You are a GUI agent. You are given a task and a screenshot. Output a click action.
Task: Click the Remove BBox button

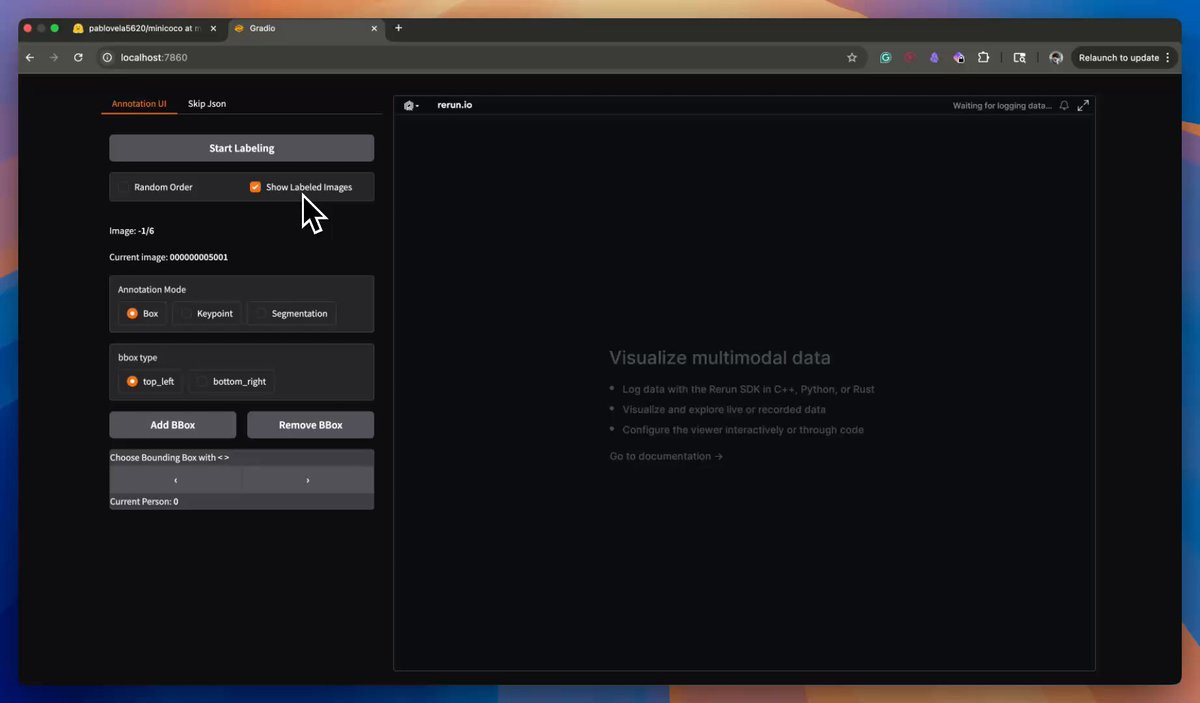(311, 425)
